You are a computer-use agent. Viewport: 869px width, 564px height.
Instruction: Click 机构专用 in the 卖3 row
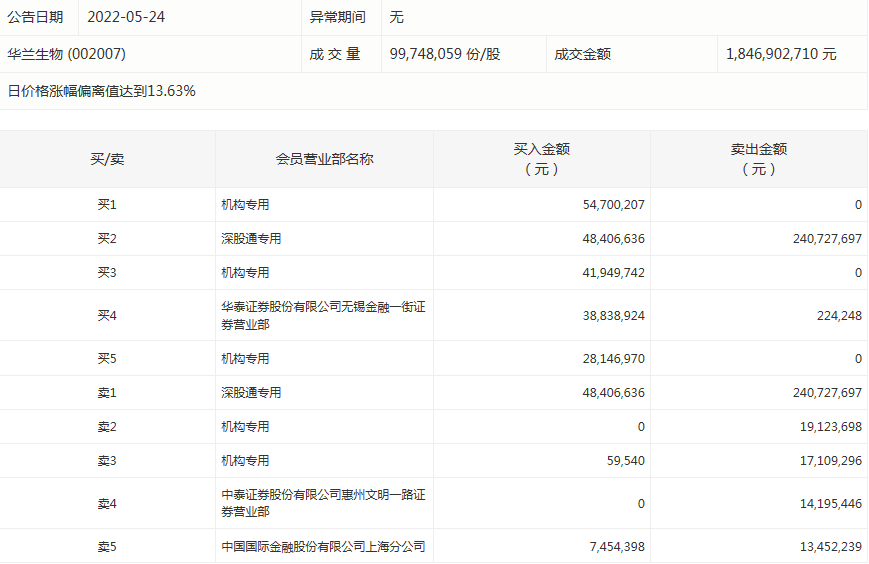tap(245, 461)
